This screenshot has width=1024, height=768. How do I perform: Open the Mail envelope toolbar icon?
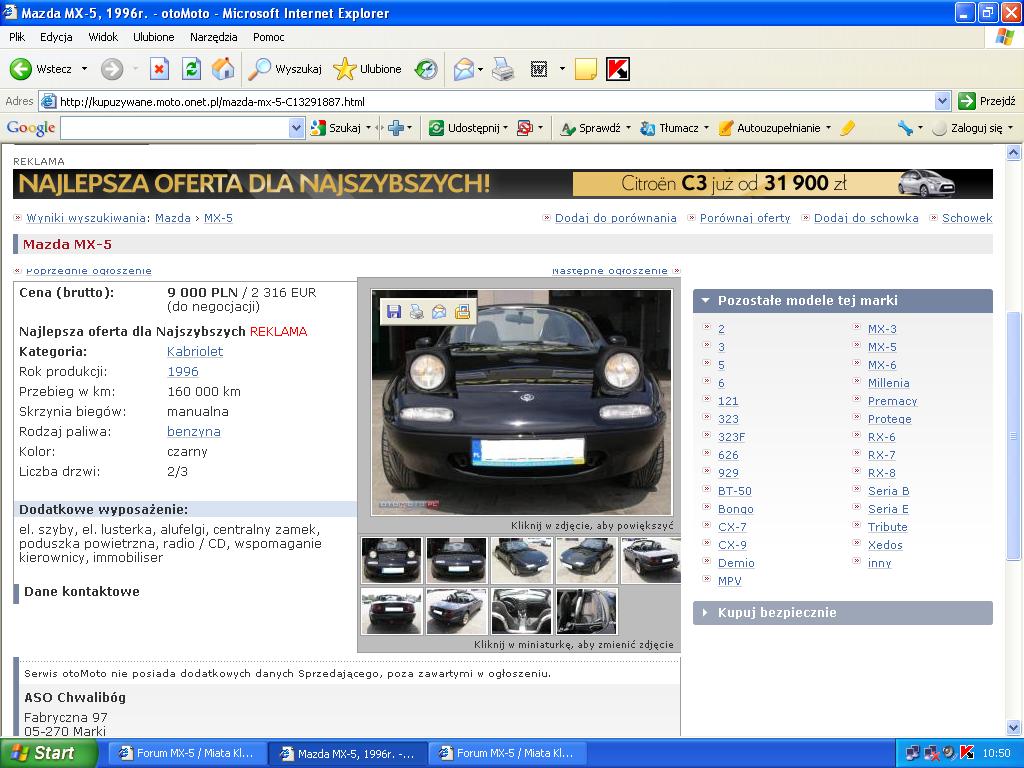[463, 69]
